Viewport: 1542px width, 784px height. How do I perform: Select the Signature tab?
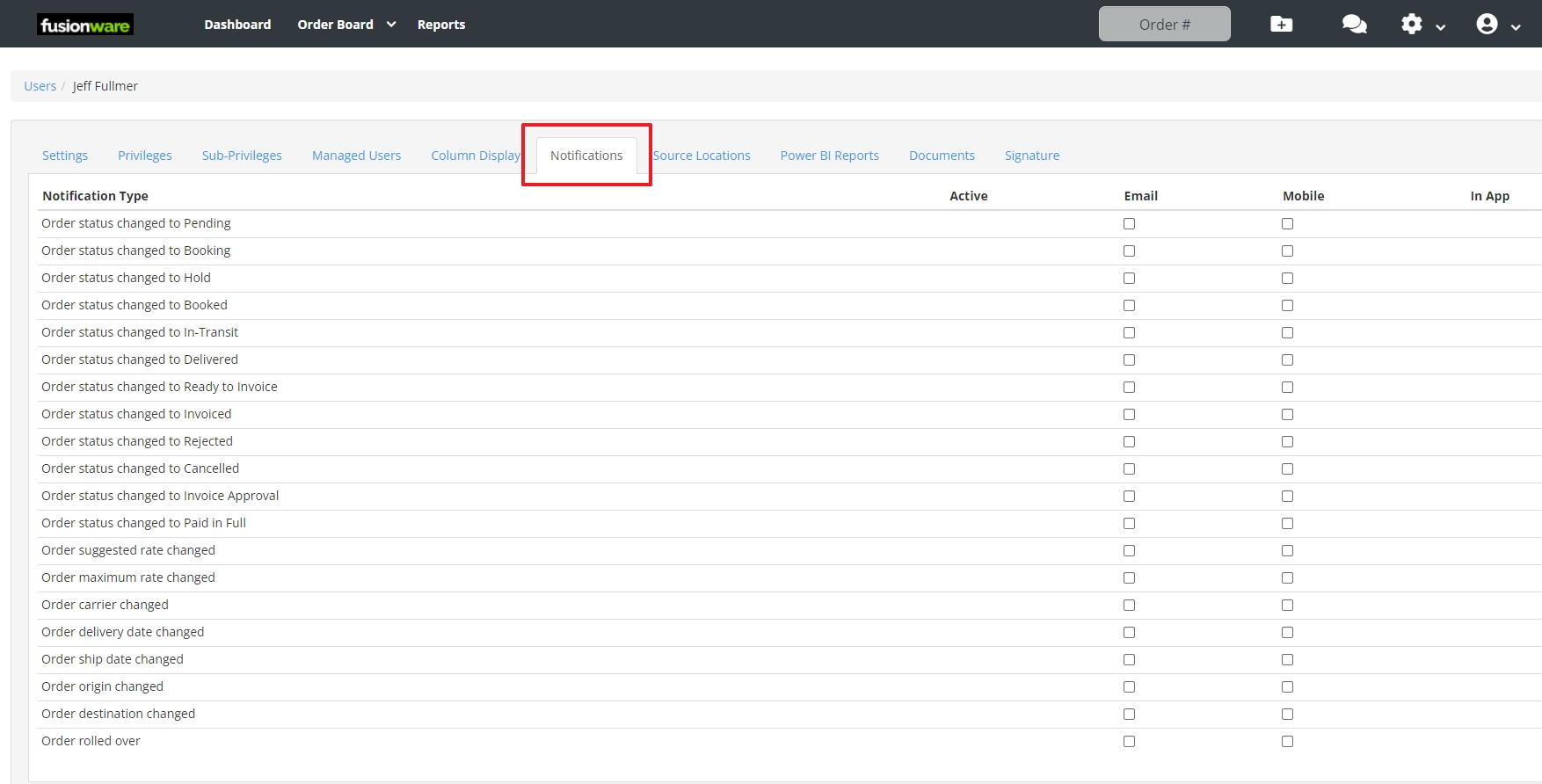[1031, 156]
